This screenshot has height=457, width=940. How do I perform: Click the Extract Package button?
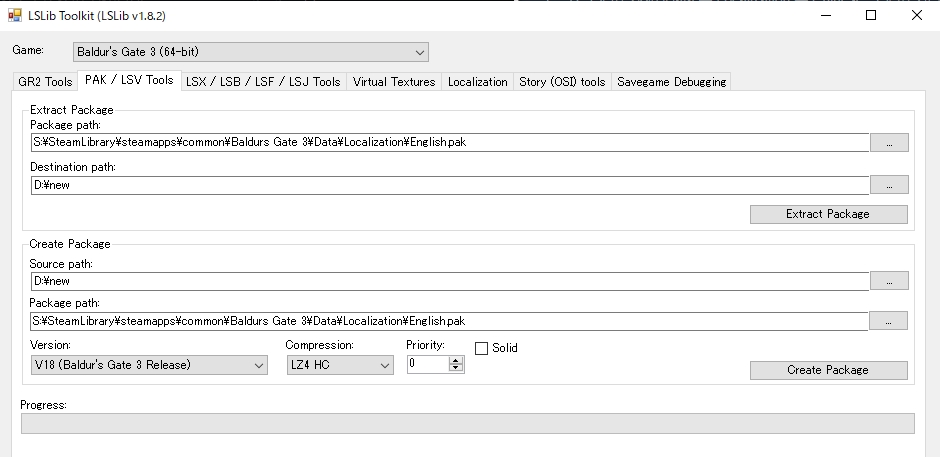point(828,214)
